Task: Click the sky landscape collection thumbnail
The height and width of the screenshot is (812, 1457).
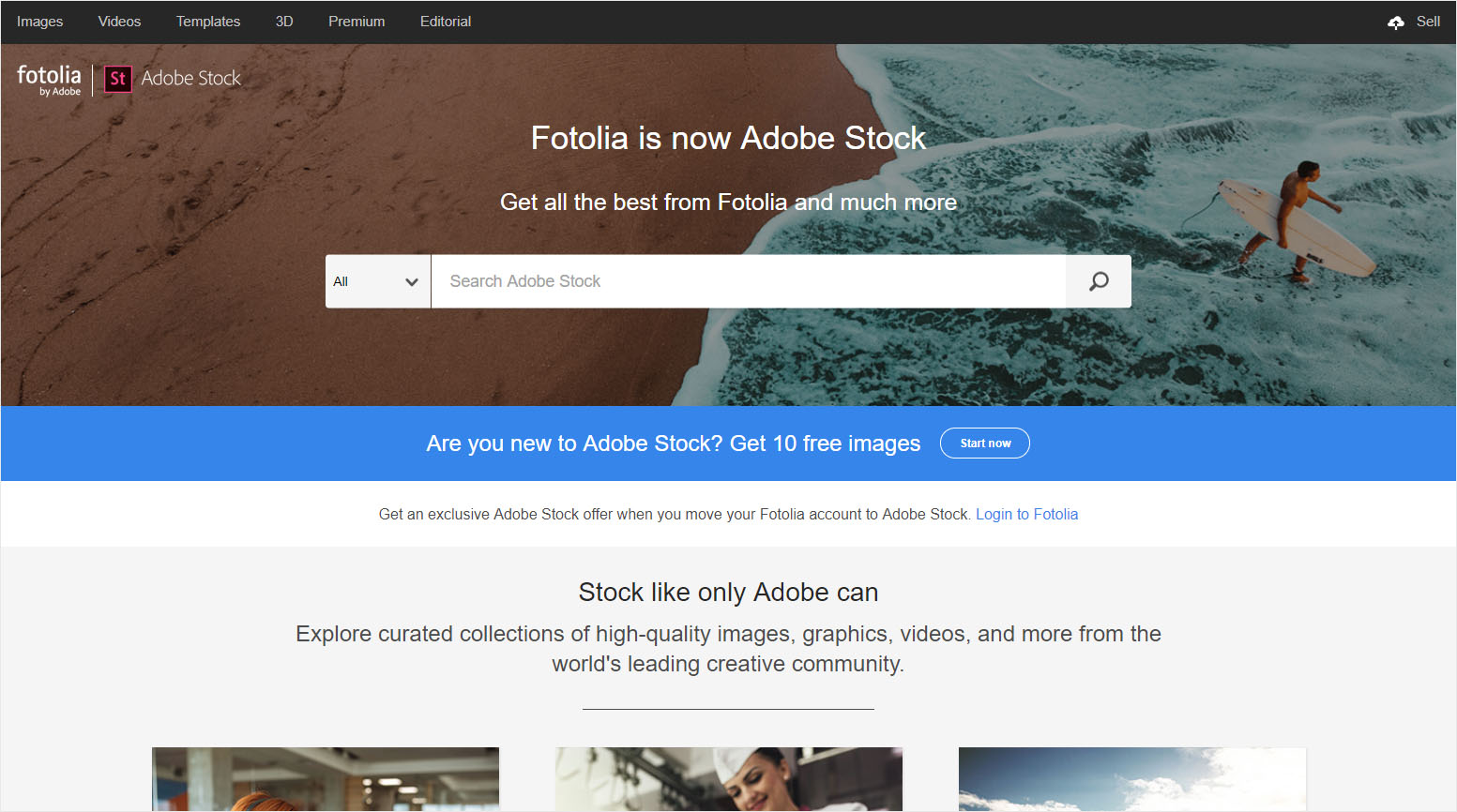Action: pos(1131,778)
